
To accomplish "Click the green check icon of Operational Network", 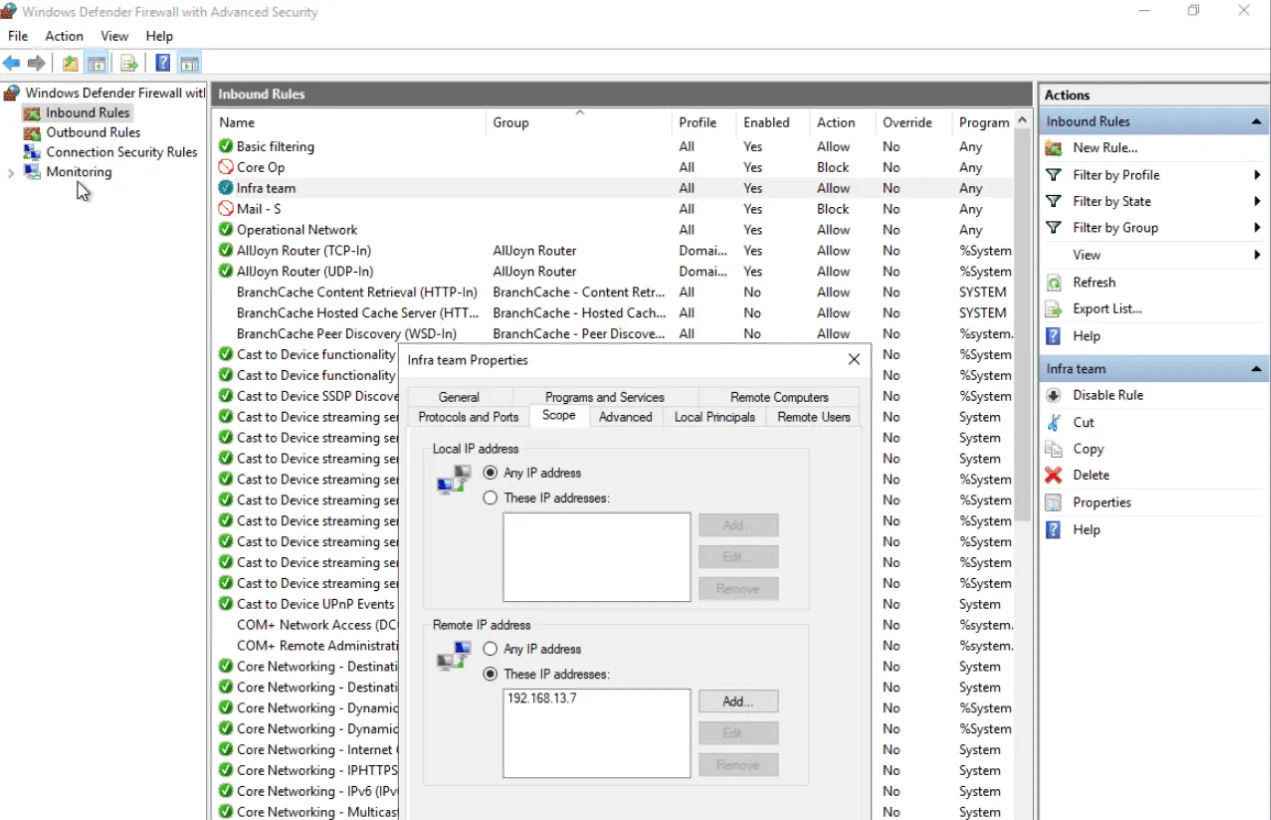I will tap(226, 229).
